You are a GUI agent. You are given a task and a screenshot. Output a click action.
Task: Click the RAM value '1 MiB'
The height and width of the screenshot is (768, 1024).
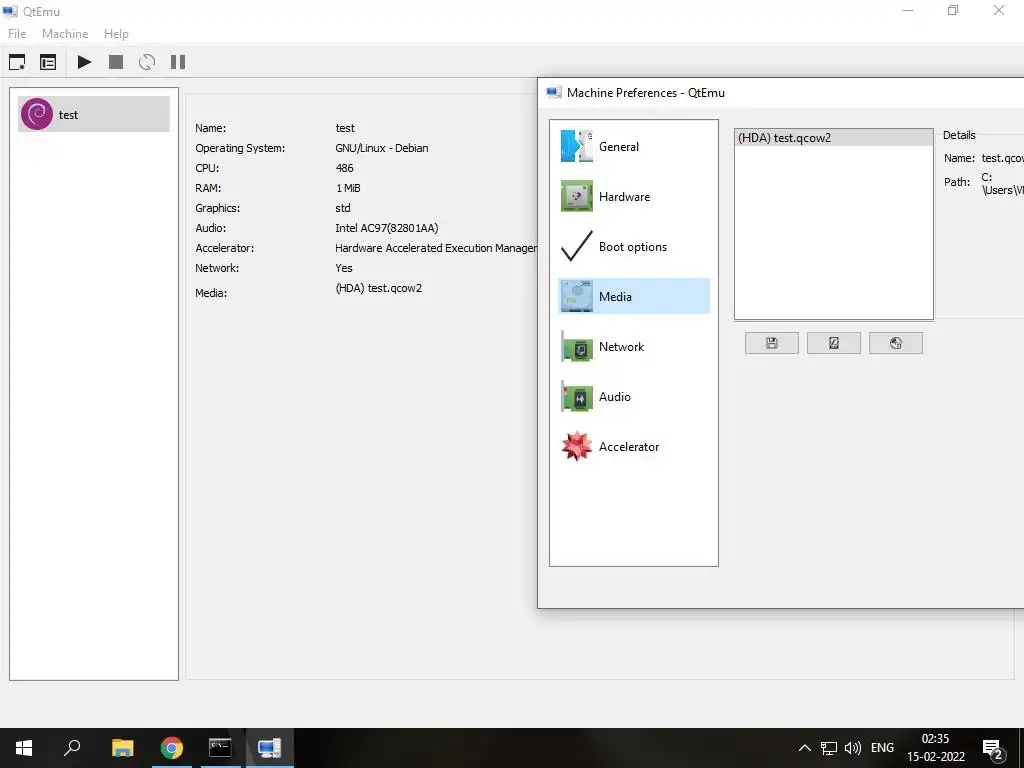pos(348,188)
